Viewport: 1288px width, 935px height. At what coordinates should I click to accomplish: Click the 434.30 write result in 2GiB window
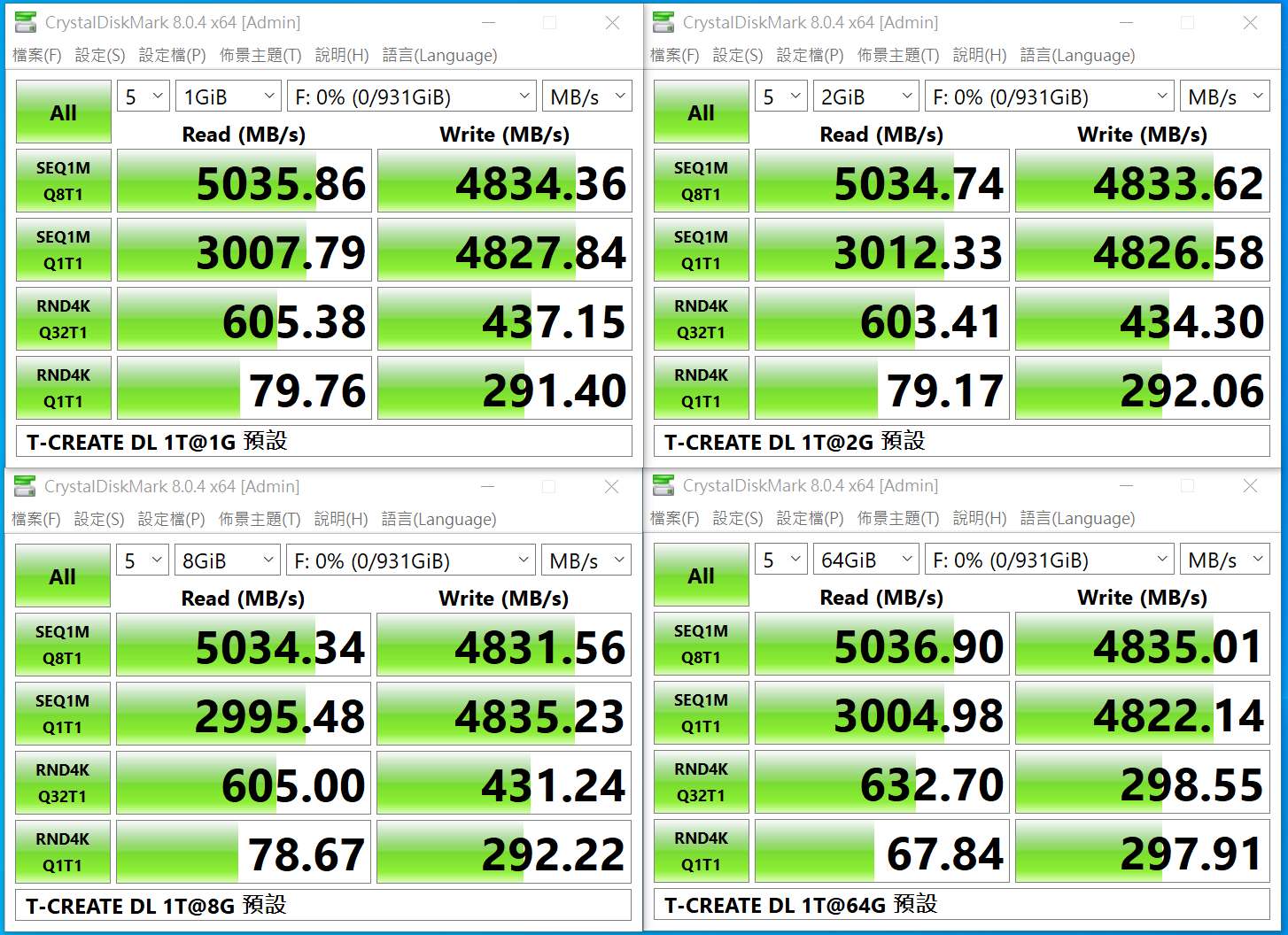tap(1143, 320)
